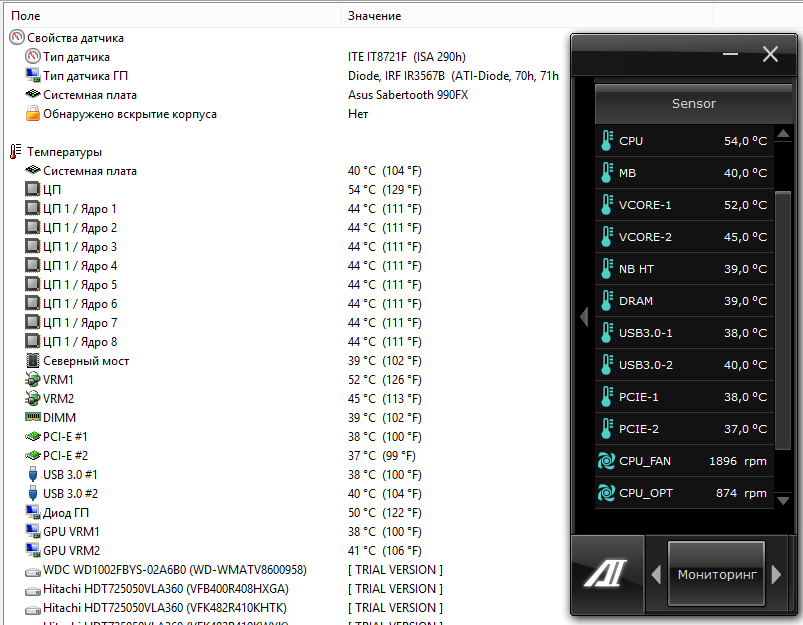Click the value ITE IT8721F (ISA 290h)
The height and width of the screenshot is (625, 803).
tap(407, 57)
